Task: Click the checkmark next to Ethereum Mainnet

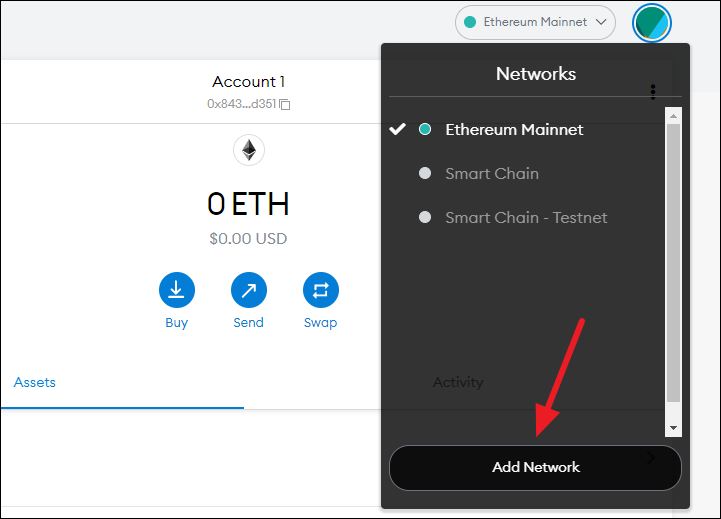Action: click(397, 129)
